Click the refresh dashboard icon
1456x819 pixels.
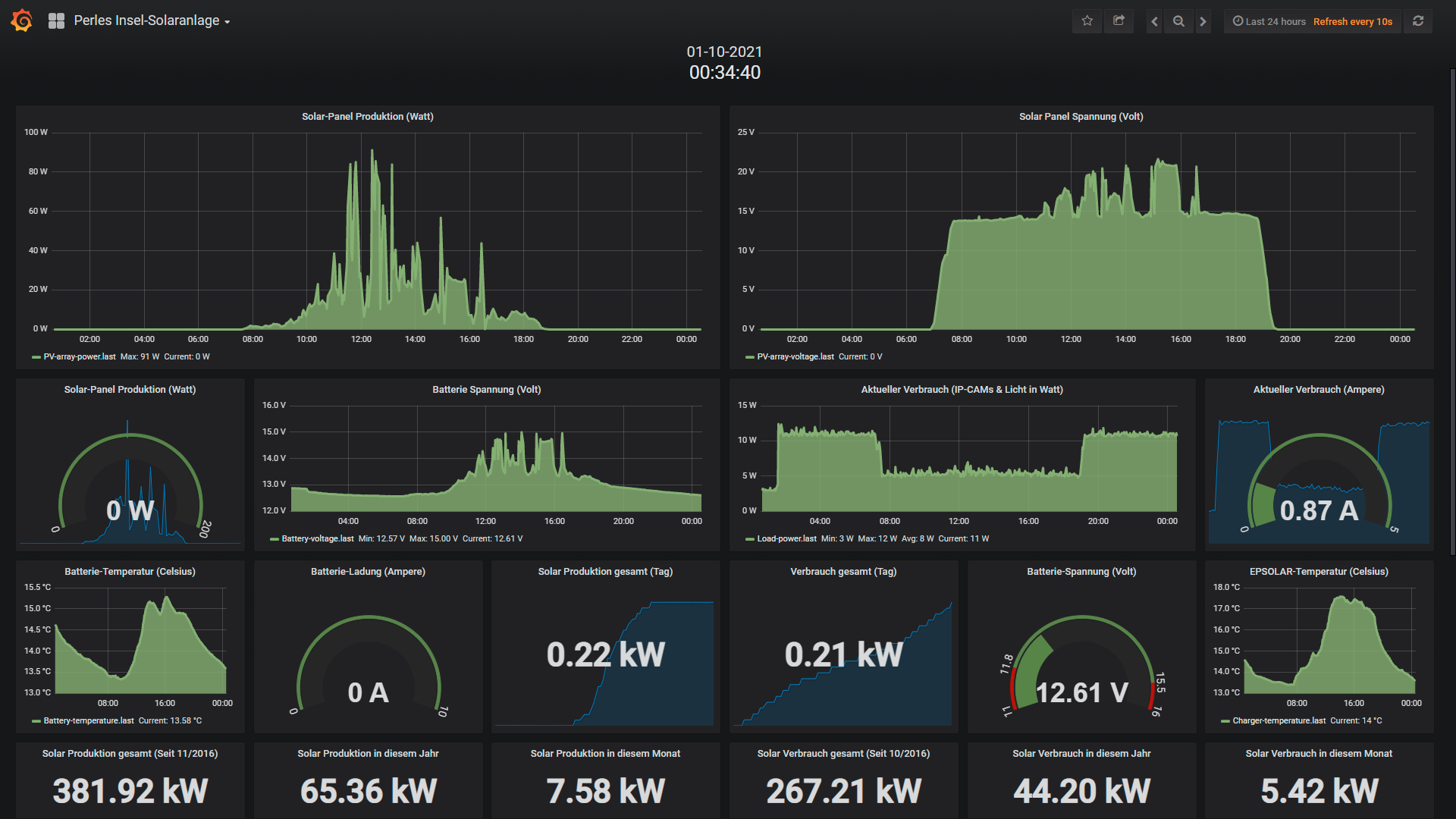tap(1418, 21)
